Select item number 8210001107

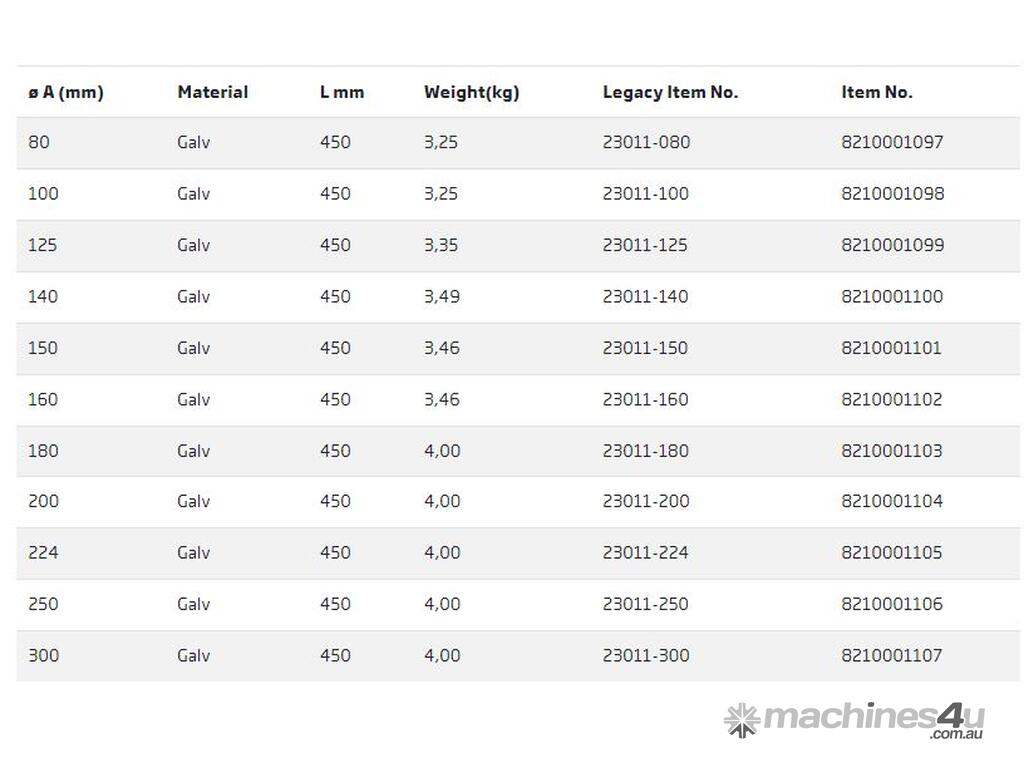click(892, 655)
